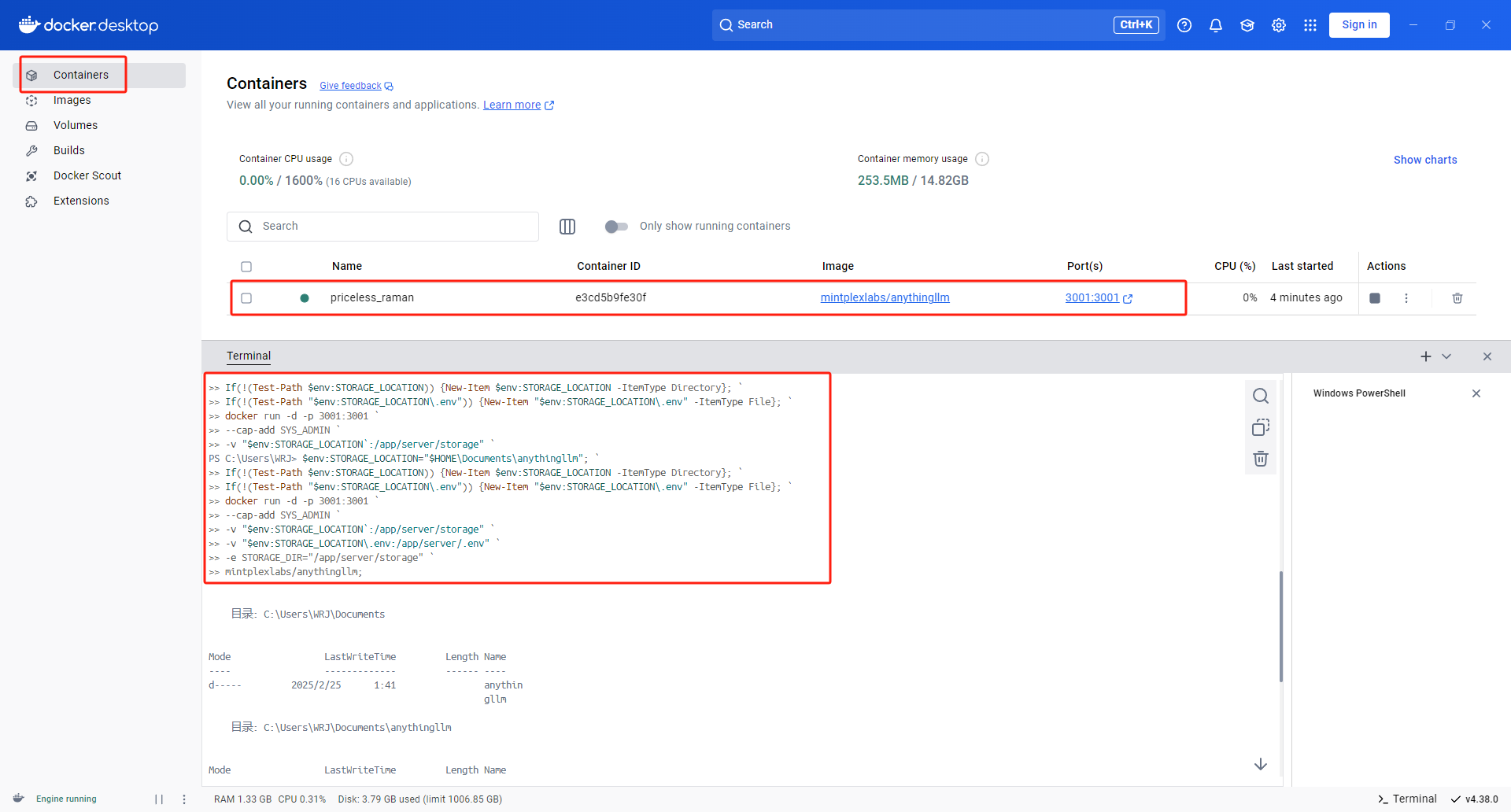This screenshot has width=1511, height=812.
Task: Expand the new terminal type dropdown chevron
Action: [1446, 356]
